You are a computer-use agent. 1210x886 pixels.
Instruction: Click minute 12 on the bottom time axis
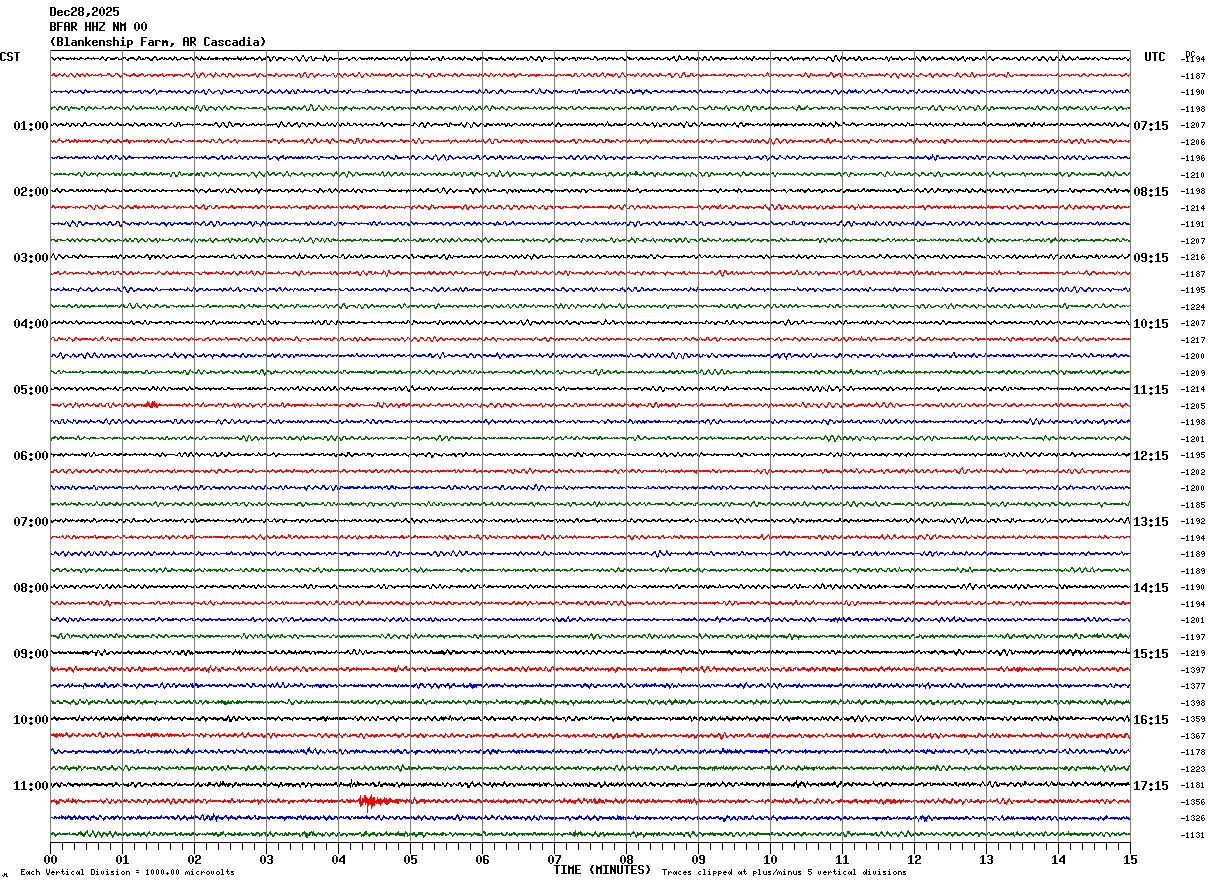pos(914,859)
